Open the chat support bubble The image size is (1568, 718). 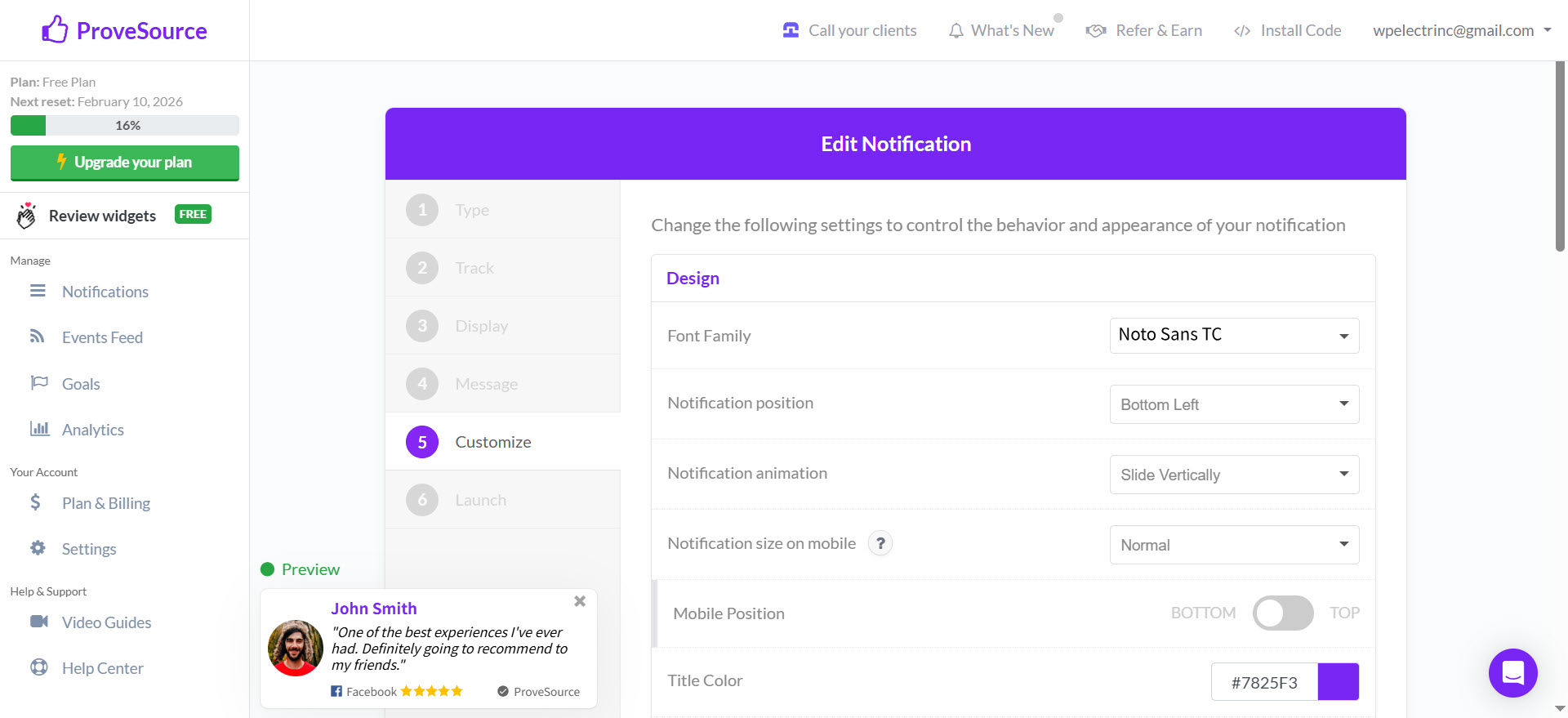1512,673
